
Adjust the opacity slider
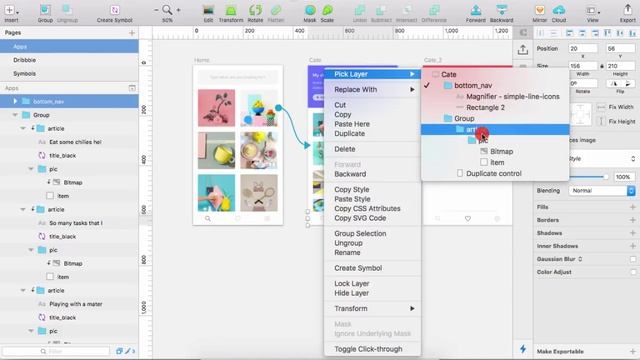(589, 177)
